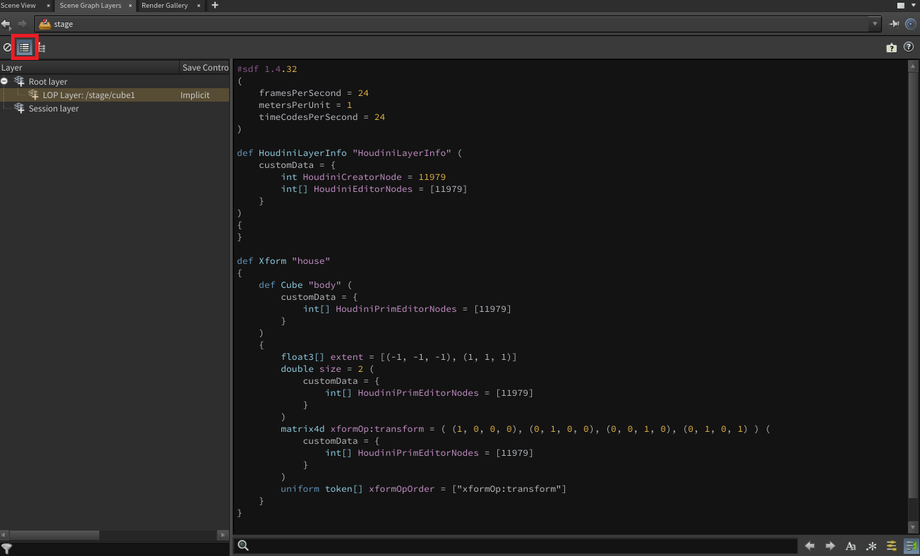Click the filter funnel icon at bottom left
920x556 pixels.
pos(7,549)
